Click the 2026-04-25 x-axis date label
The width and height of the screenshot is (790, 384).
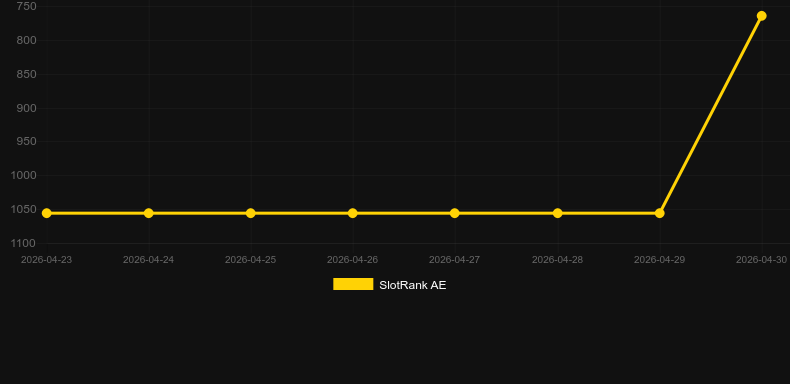coord(250,260)
